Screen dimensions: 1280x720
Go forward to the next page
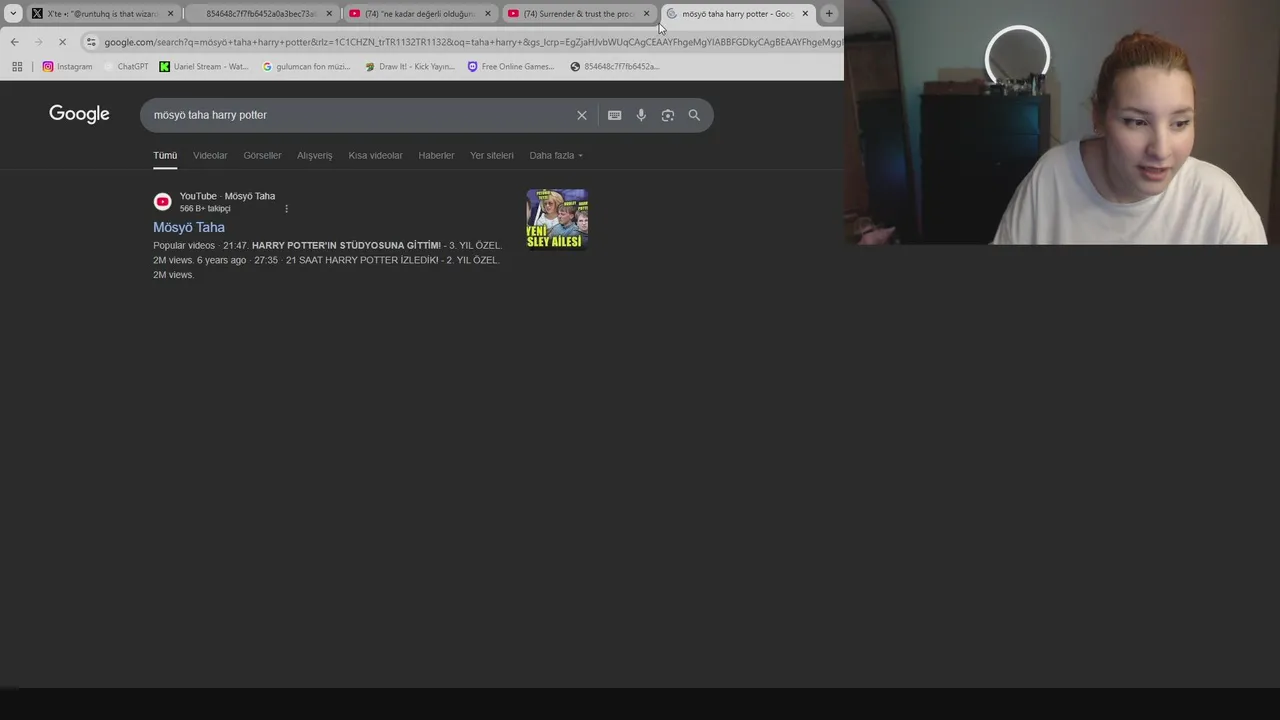coord(38,42)
